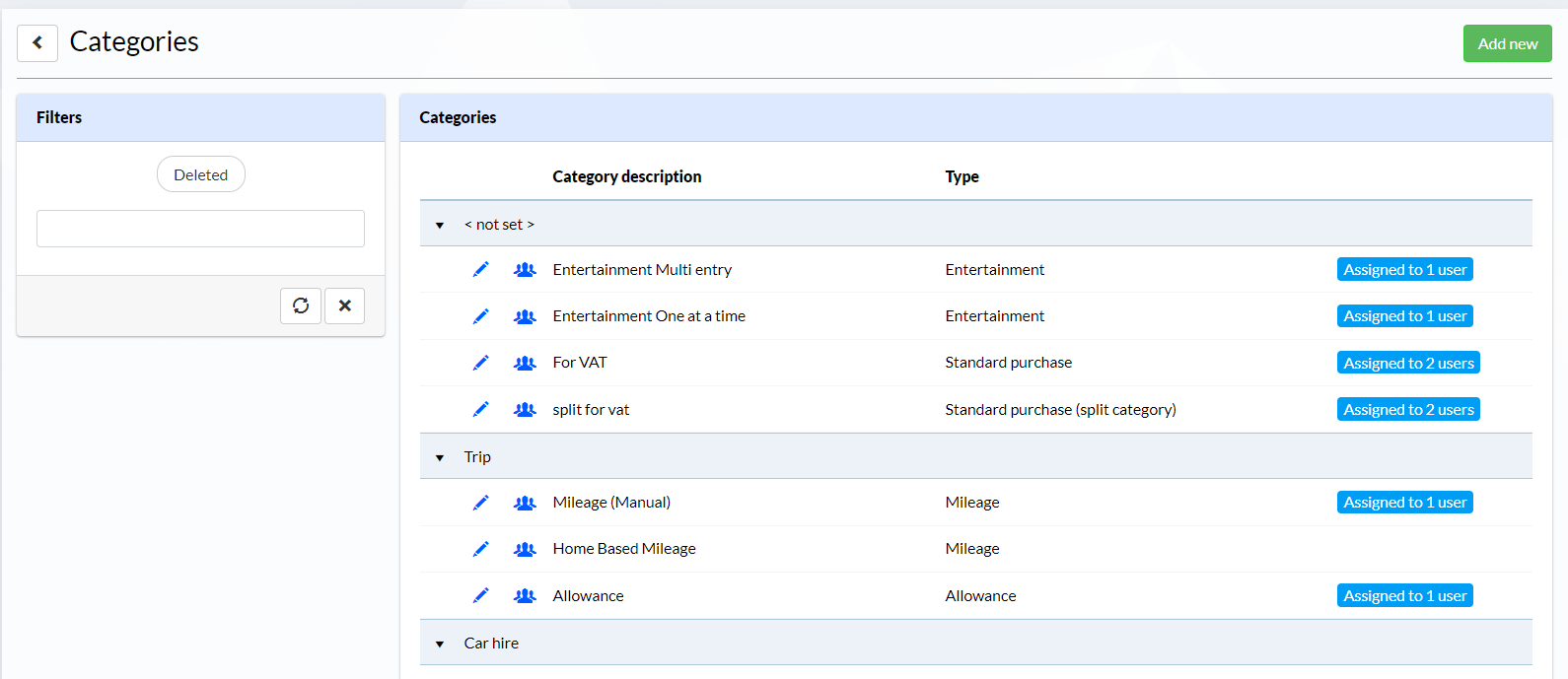Edit the For VAT category
The height and width of the screenshot is (679, 1568).
(480, 363)
